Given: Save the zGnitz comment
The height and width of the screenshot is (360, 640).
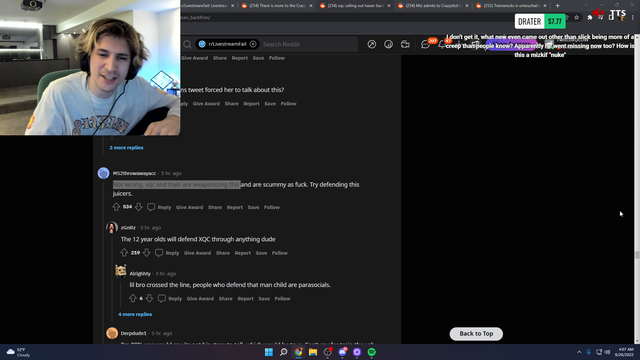Looking at the screenshot, I should (x=261, y=253).
